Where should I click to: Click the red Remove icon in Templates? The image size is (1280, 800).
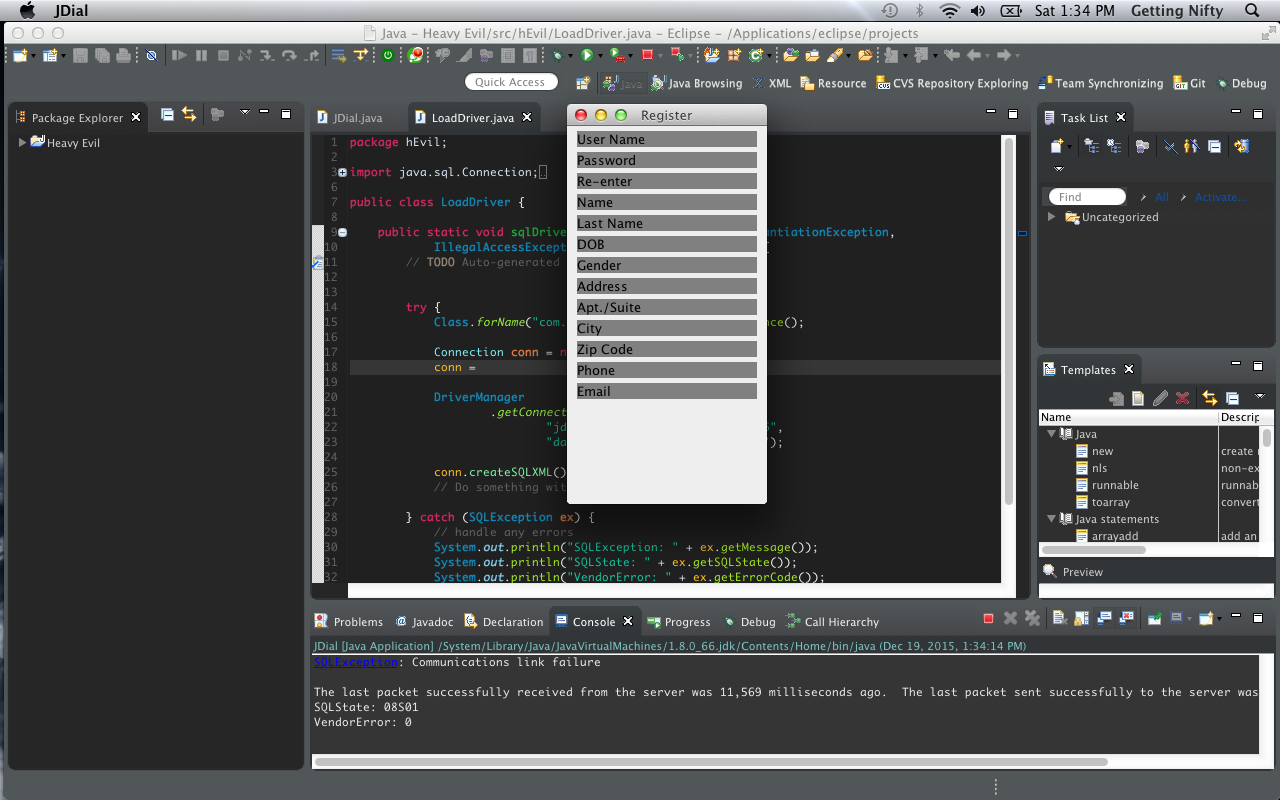tap(1182, 398)
